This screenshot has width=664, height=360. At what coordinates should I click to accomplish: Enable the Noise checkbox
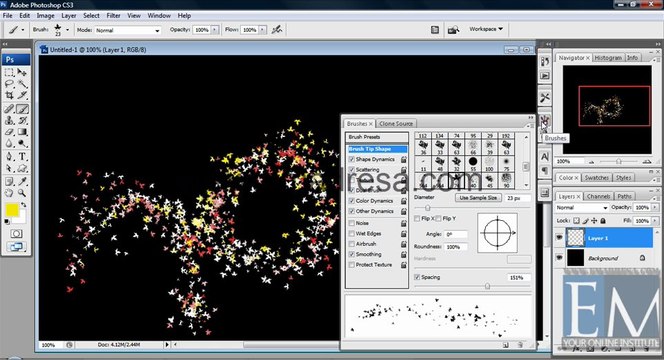click(x=351, y=223)
